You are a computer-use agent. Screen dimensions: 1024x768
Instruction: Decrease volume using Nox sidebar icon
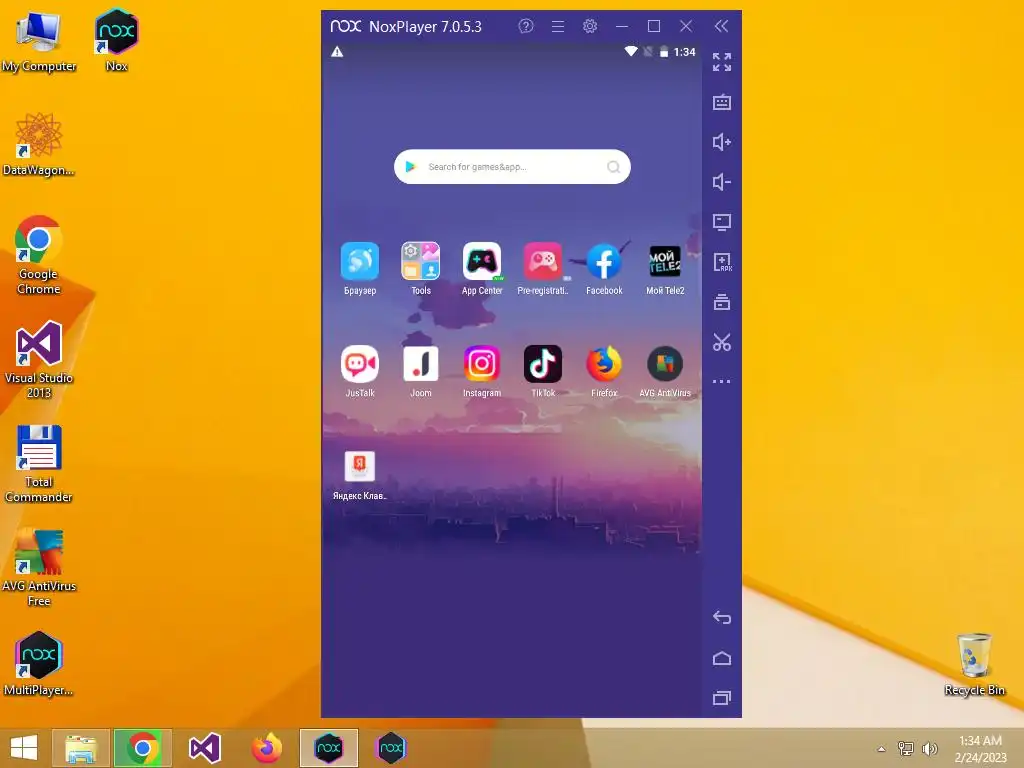[x=722, y=182]
